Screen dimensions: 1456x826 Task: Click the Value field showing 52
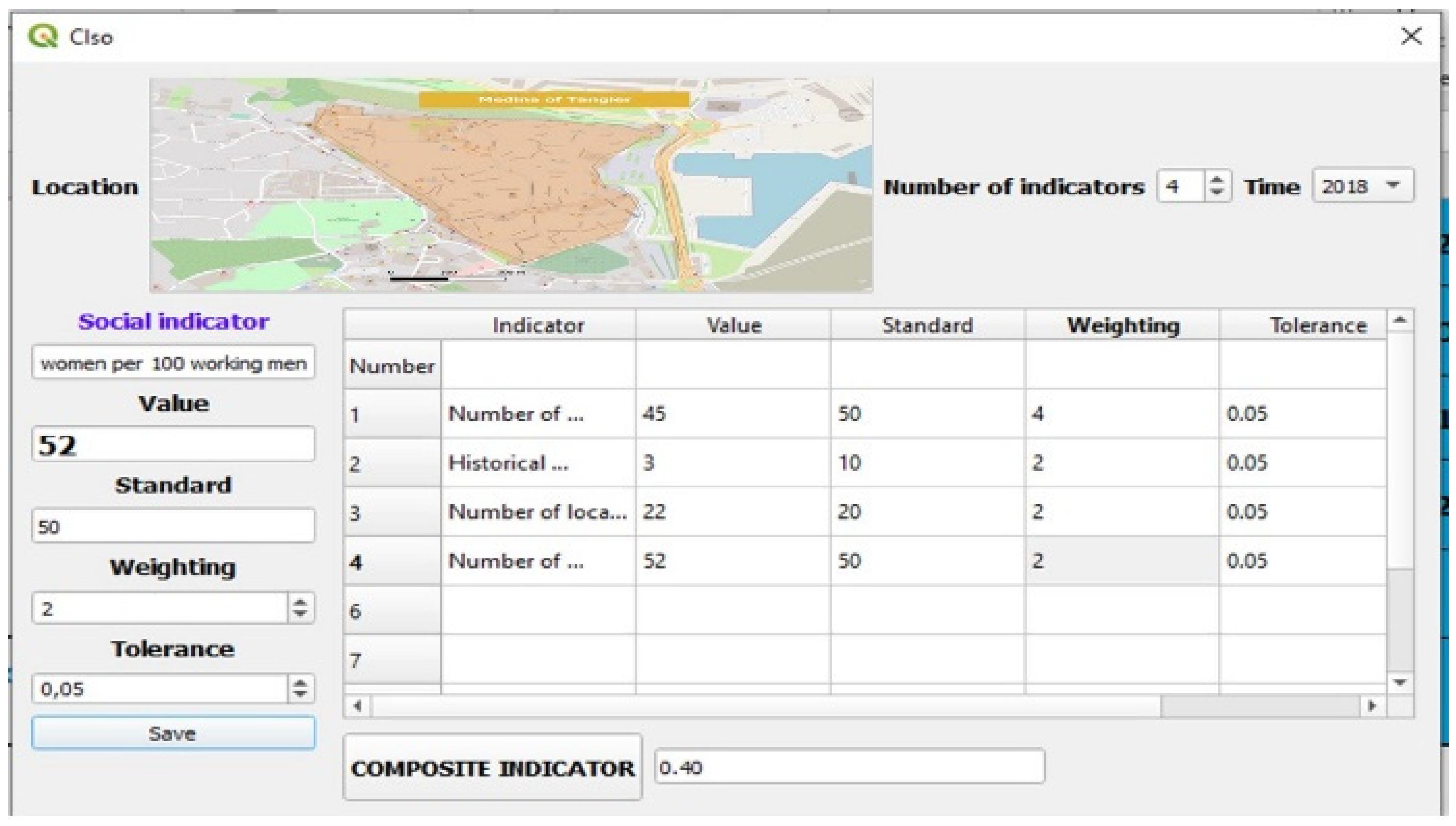[173, 444]
